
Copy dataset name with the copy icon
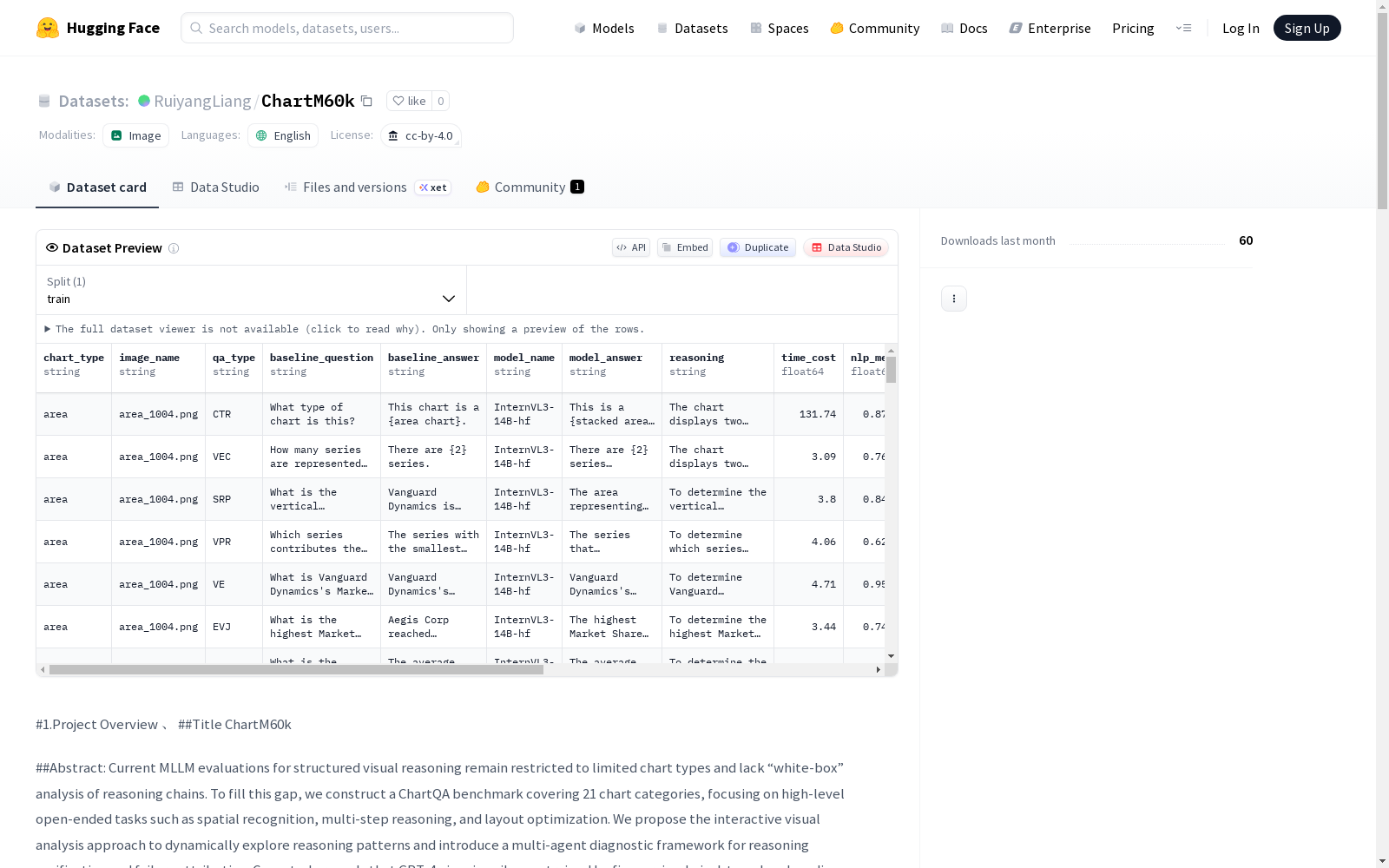tap(366, 102)
